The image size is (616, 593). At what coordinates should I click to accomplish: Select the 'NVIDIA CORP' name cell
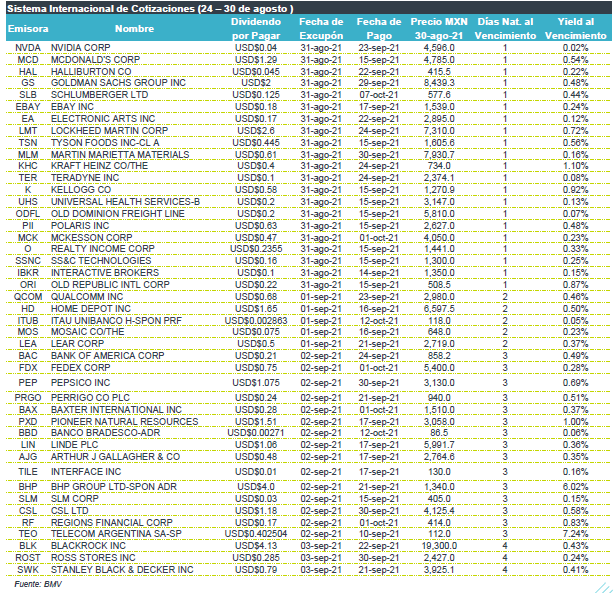tap(81, 48)
